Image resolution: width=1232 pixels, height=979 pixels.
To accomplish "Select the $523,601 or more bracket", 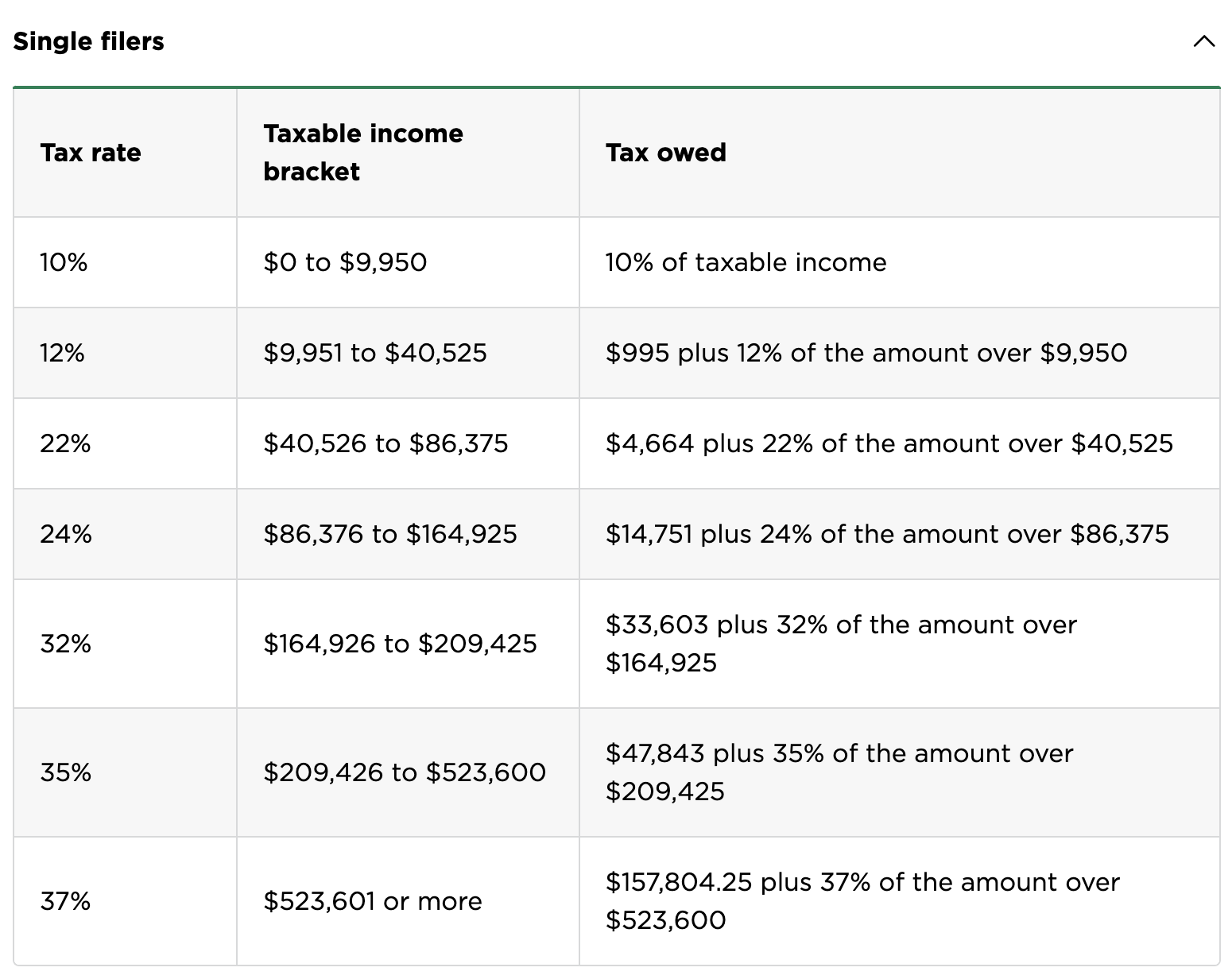I will 372,900.
